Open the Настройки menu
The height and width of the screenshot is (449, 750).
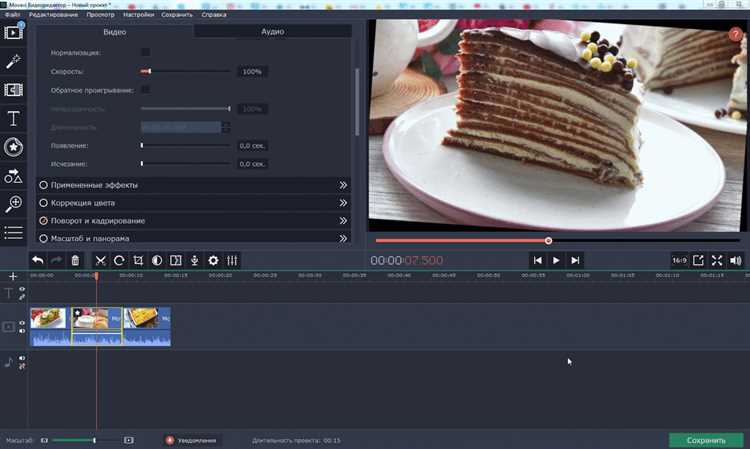click(139, 15)
